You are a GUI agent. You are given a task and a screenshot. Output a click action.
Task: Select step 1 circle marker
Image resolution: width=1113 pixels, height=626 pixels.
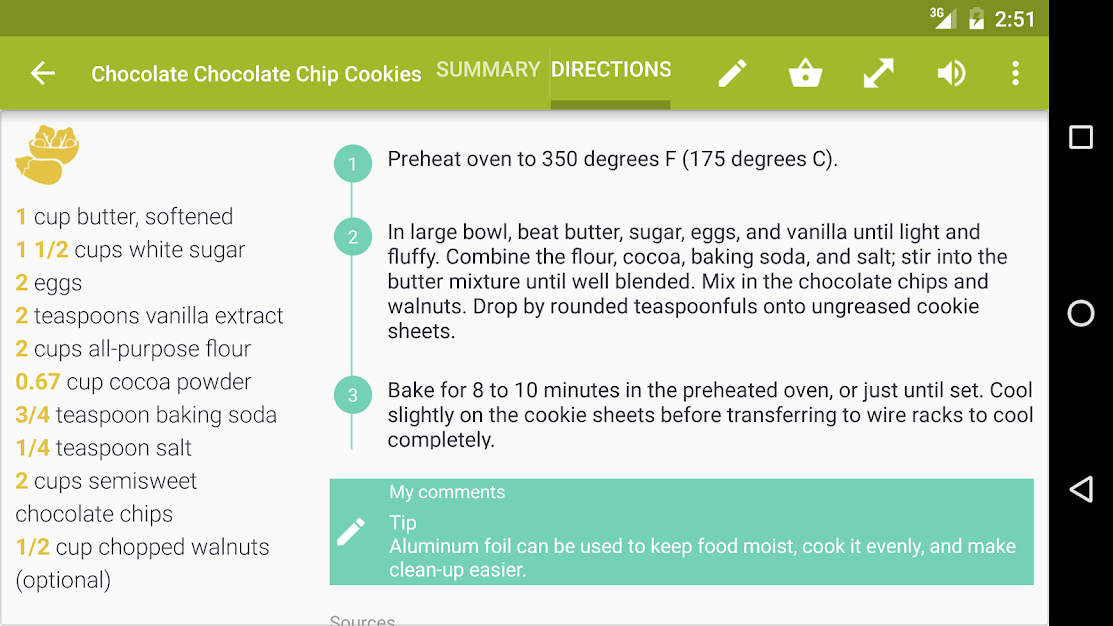(x=352, y=163)
